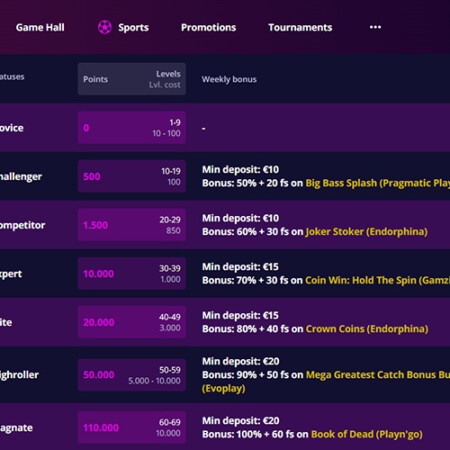Click the soccer ball Sports icon
Viewport: 450px width, 450px height.
point(105,27)
